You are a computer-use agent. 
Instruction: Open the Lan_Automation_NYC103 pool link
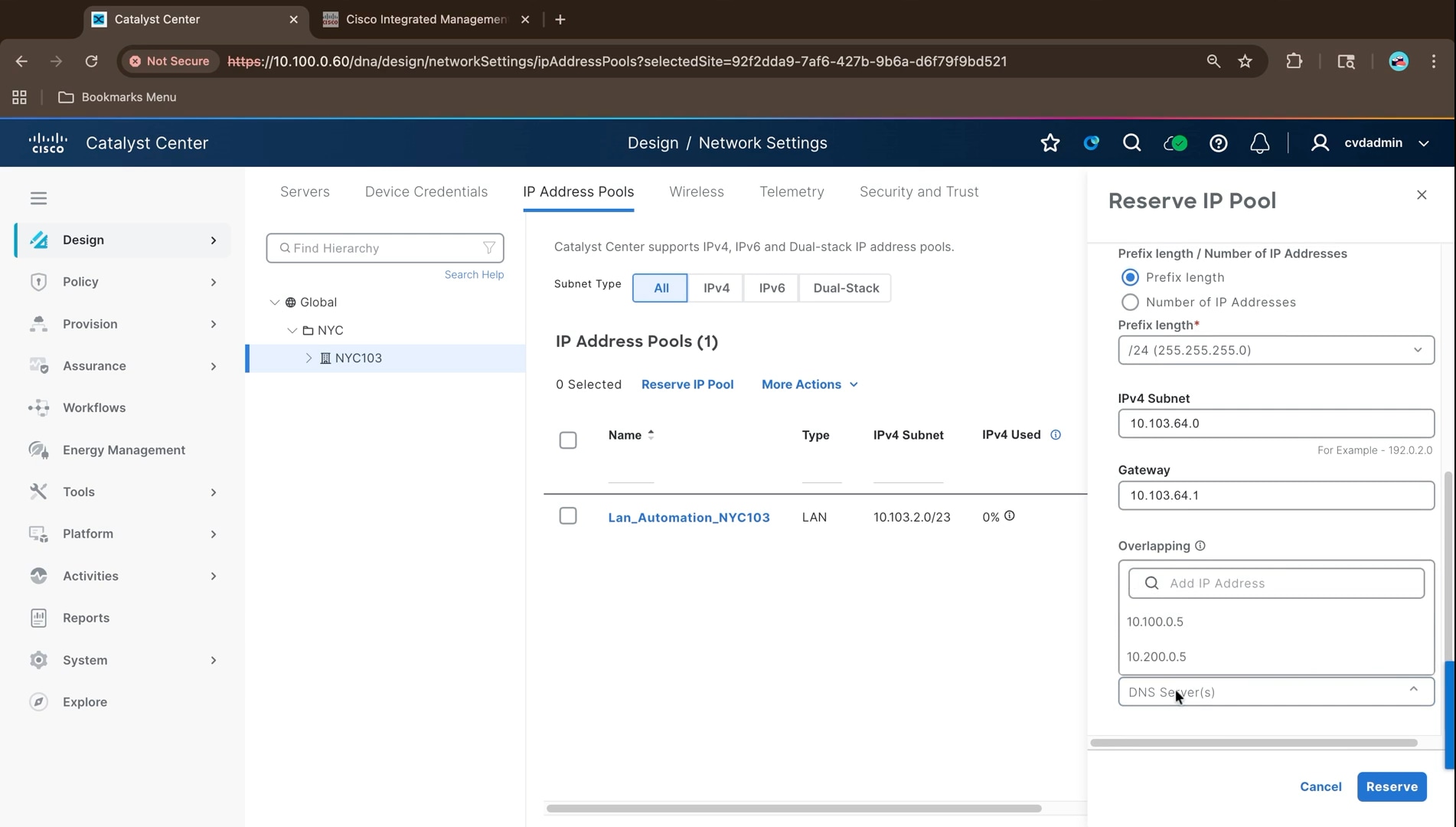pyautogui.click(x=689, y=518)
